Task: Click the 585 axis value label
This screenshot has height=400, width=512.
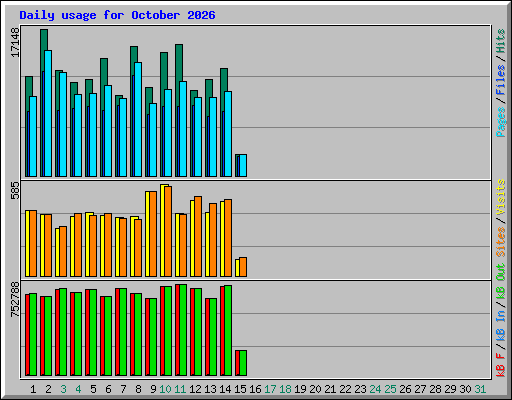Action: coord(15,190)
